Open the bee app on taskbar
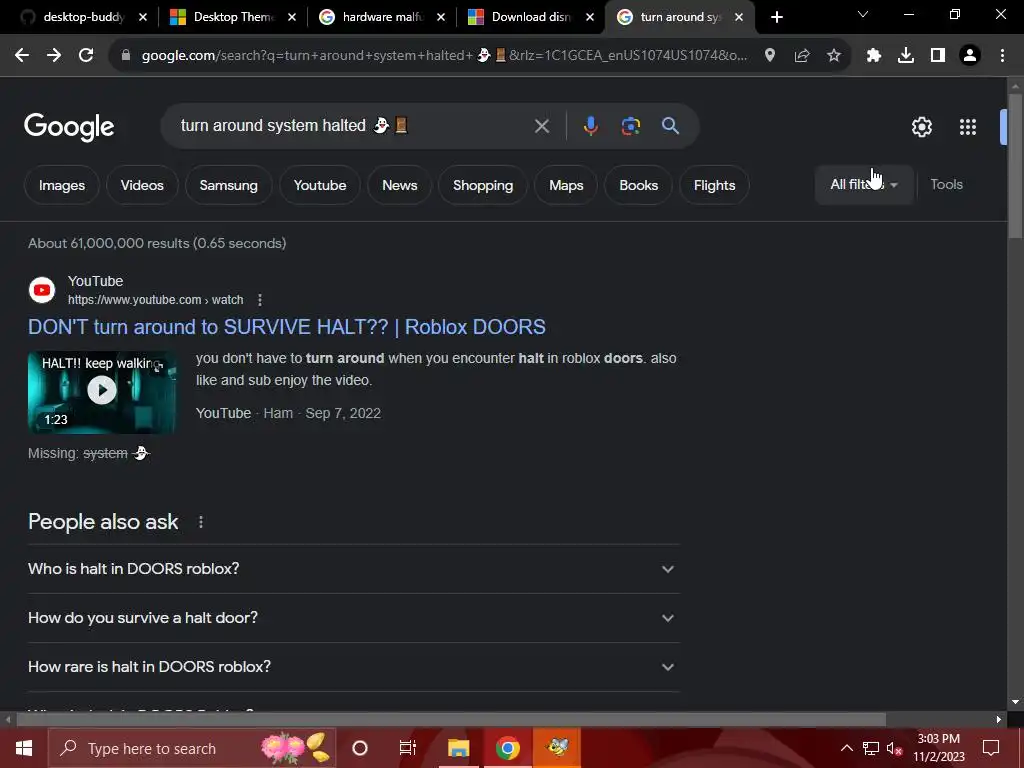The image size is (1024, 768). click(557, 748)
